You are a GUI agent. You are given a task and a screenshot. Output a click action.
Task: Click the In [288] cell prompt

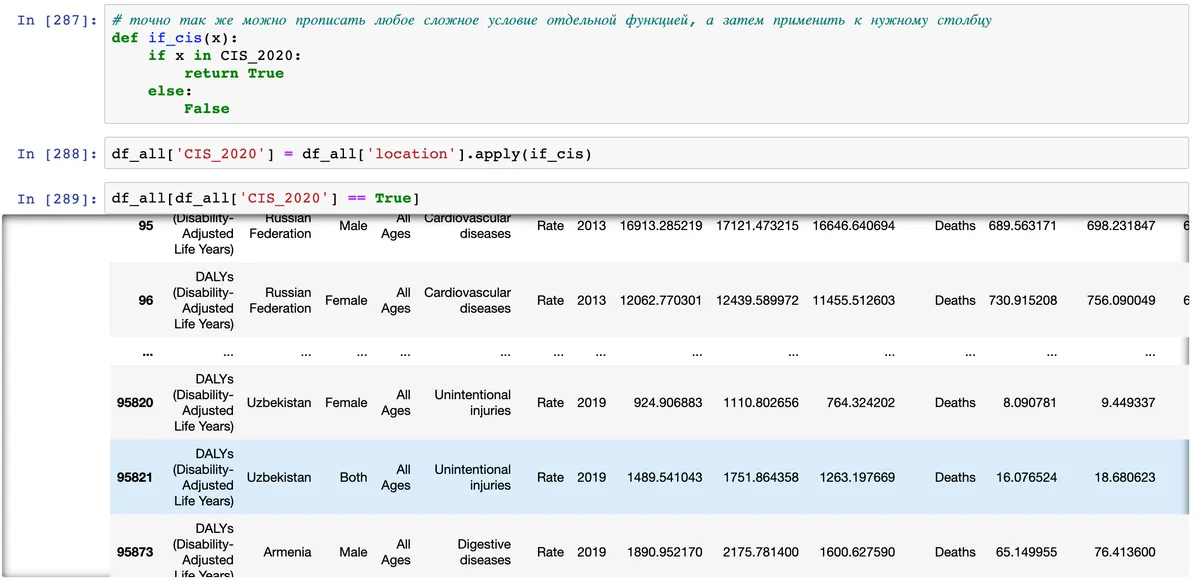click(58, 154)
